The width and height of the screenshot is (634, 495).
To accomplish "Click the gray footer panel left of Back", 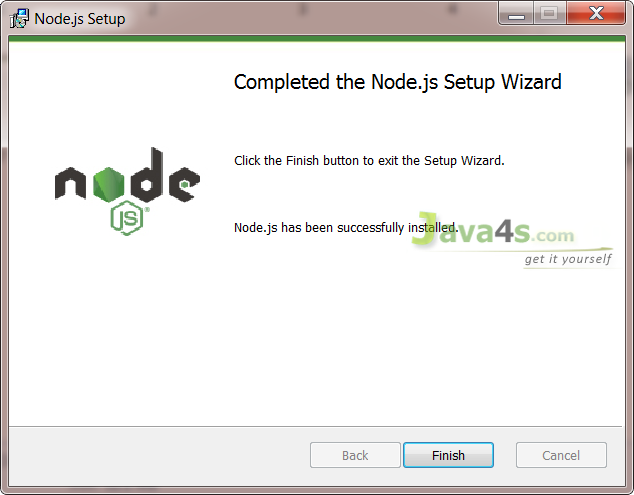I will [x=159, y=456].
